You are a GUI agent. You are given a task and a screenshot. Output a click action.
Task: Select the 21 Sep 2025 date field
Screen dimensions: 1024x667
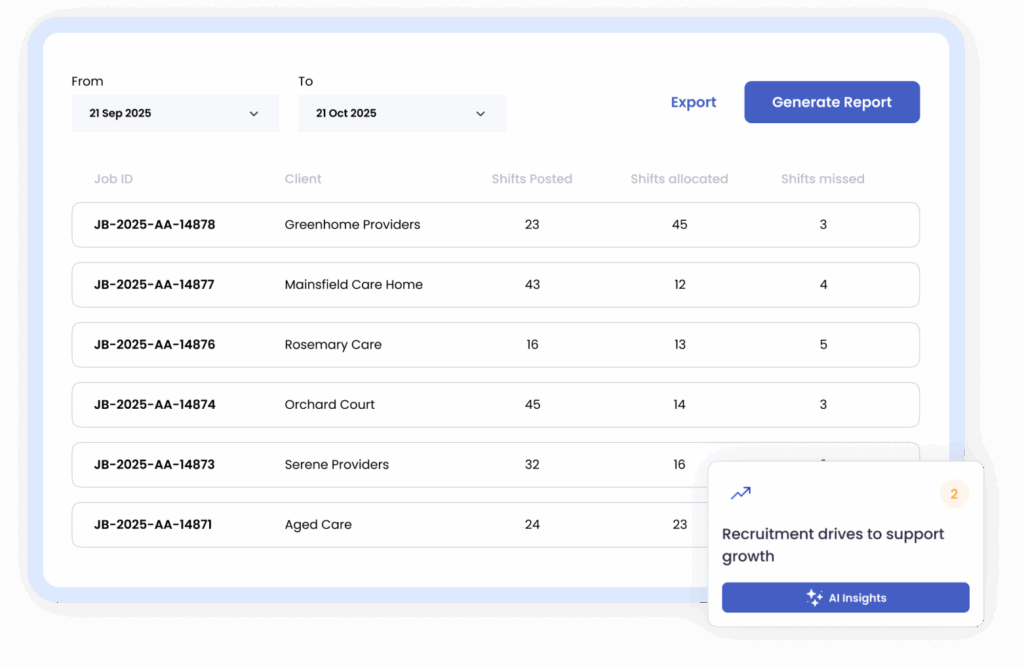(x=160, y=114)
